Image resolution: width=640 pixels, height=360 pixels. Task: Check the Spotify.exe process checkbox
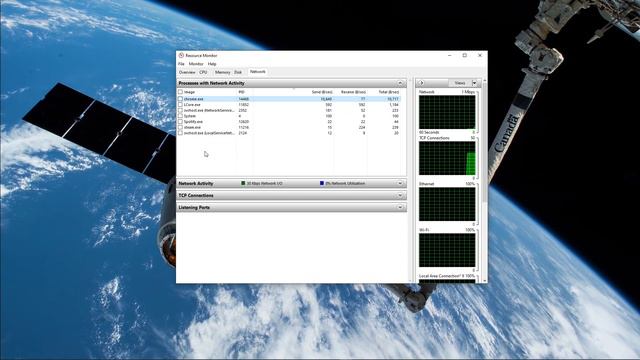[x=180, y=122]
